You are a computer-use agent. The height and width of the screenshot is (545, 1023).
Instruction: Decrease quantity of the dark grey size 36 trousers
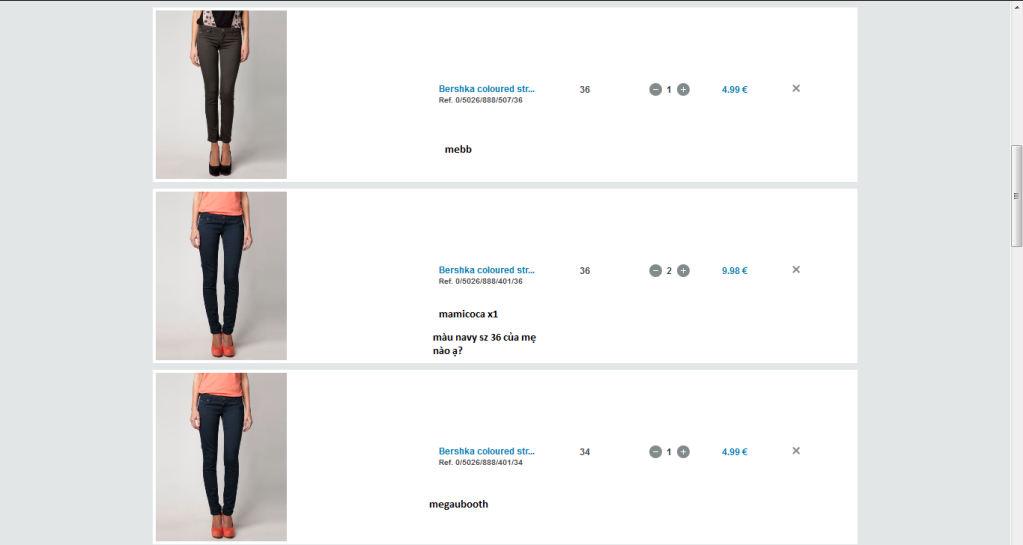[x=655, y=89]
